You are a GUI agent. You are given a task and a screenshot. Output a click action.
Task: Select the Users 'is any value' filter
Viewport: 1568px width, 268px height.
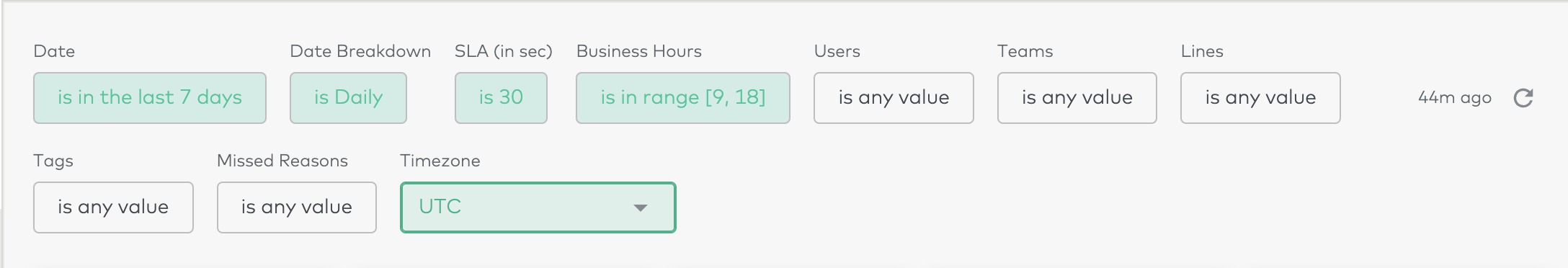[894, 98]
